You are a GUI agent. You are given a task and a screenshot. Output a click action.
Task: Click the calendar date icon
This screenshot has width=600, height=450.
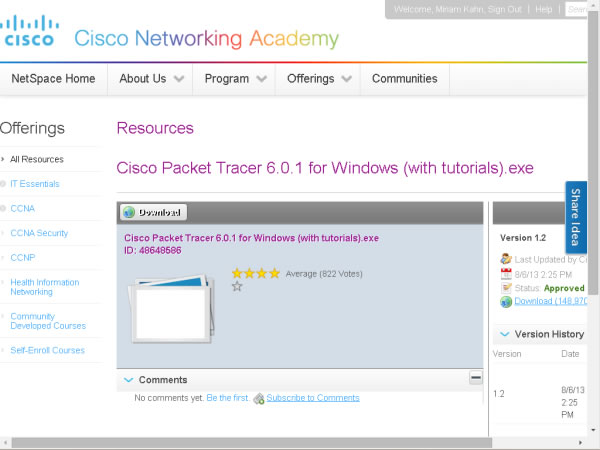(x=506, y=273)
